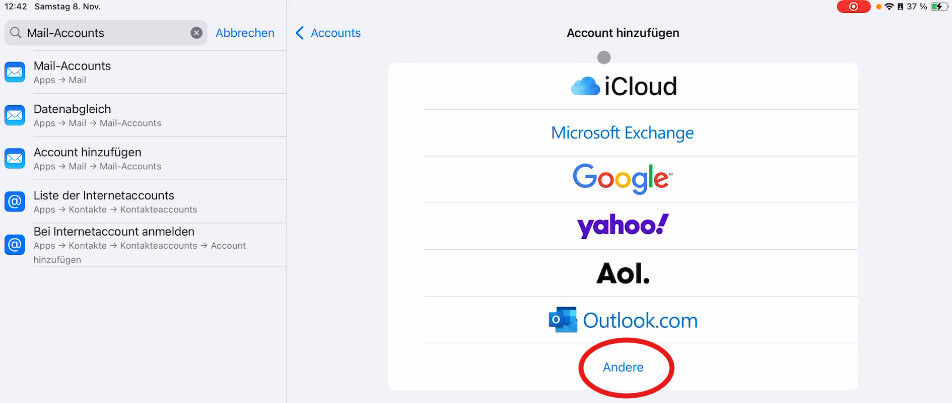Tap the red screen recording indicator
The width and height of the screenshot is (952, 403).
coord(854,7)
